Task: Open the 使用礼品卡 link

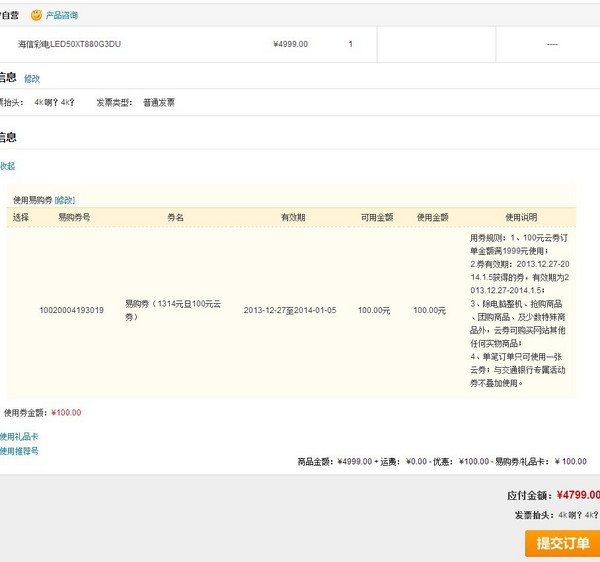Action: coord(19,437)
